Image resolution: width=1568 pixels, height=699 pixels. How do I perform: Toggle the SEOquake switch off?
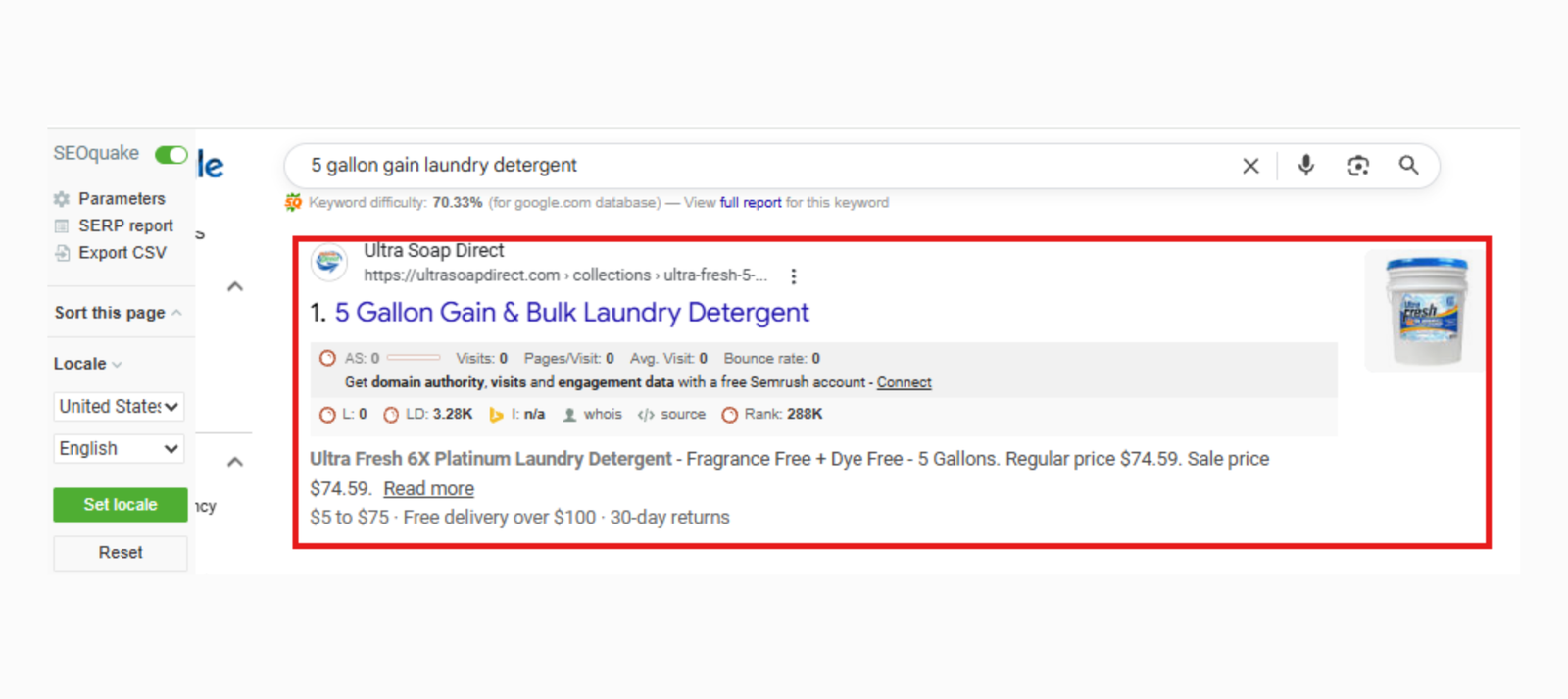click(171, 155)
